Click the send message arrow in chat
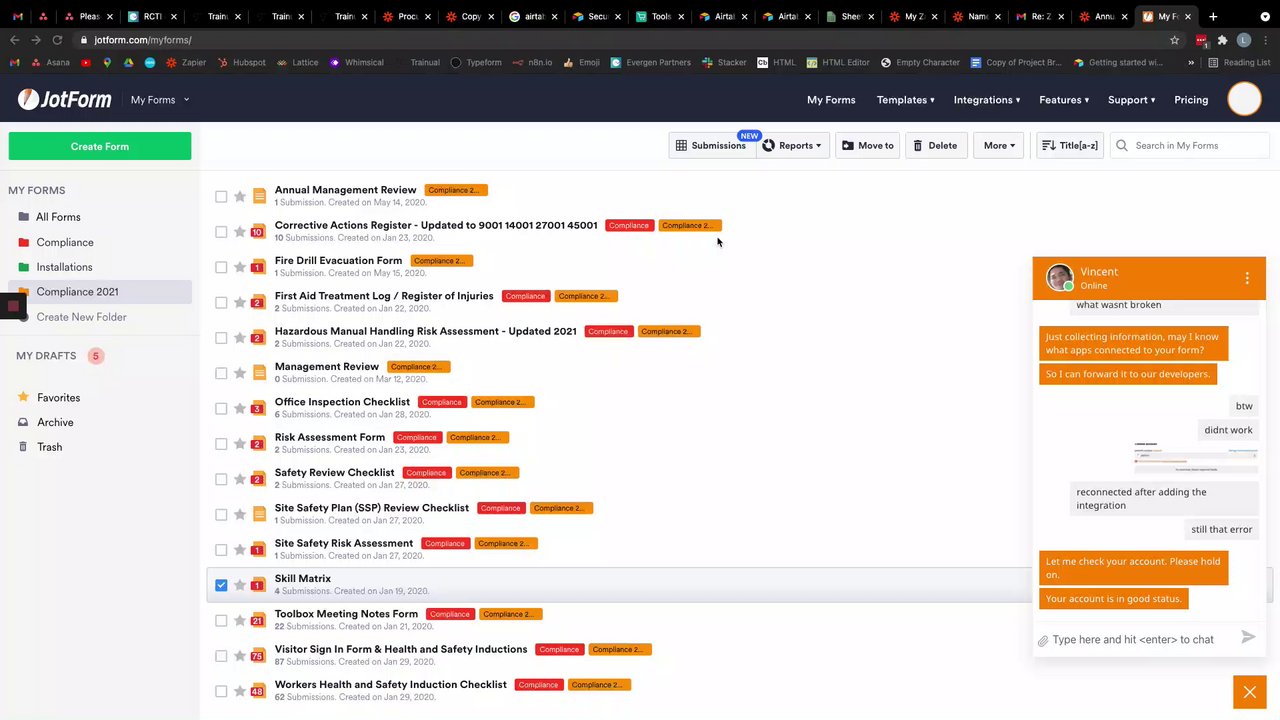The width and height of the screenshot is (1280, 720). click(x=1248, y=637)
